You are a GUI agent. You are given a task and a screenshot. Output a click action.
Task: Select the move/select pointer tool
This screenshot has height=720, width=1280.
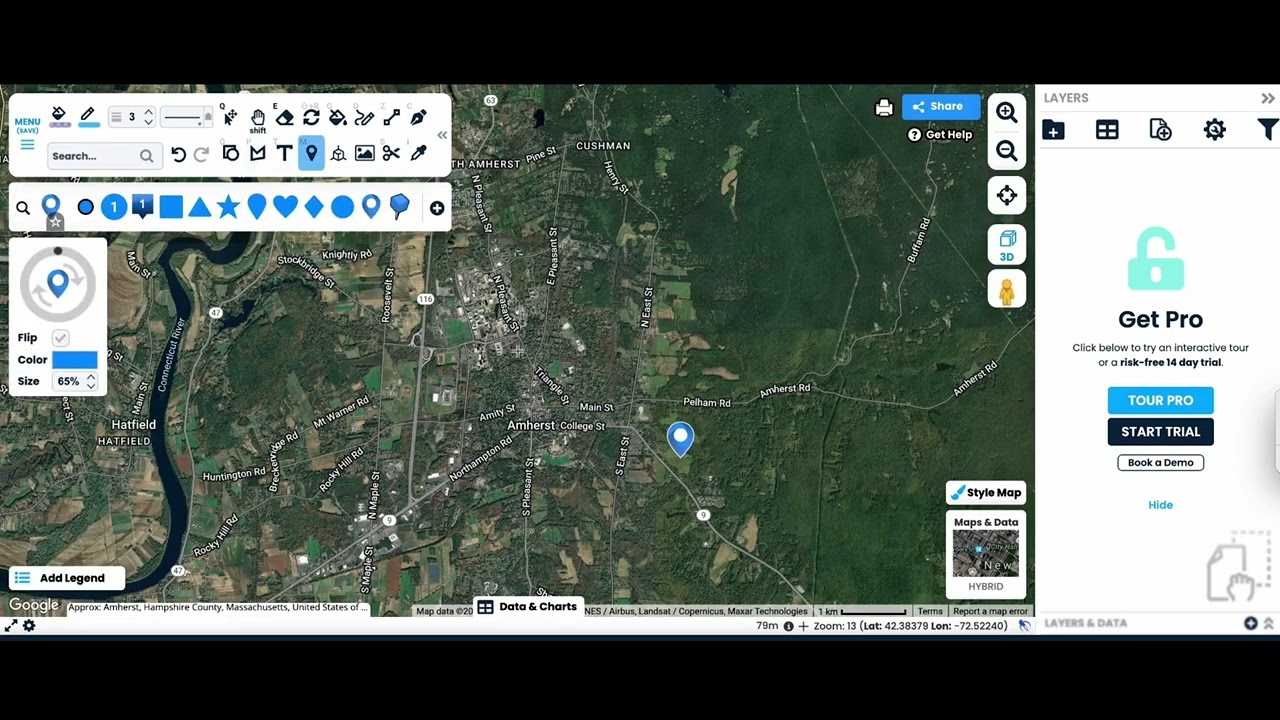tap(230, 117)
